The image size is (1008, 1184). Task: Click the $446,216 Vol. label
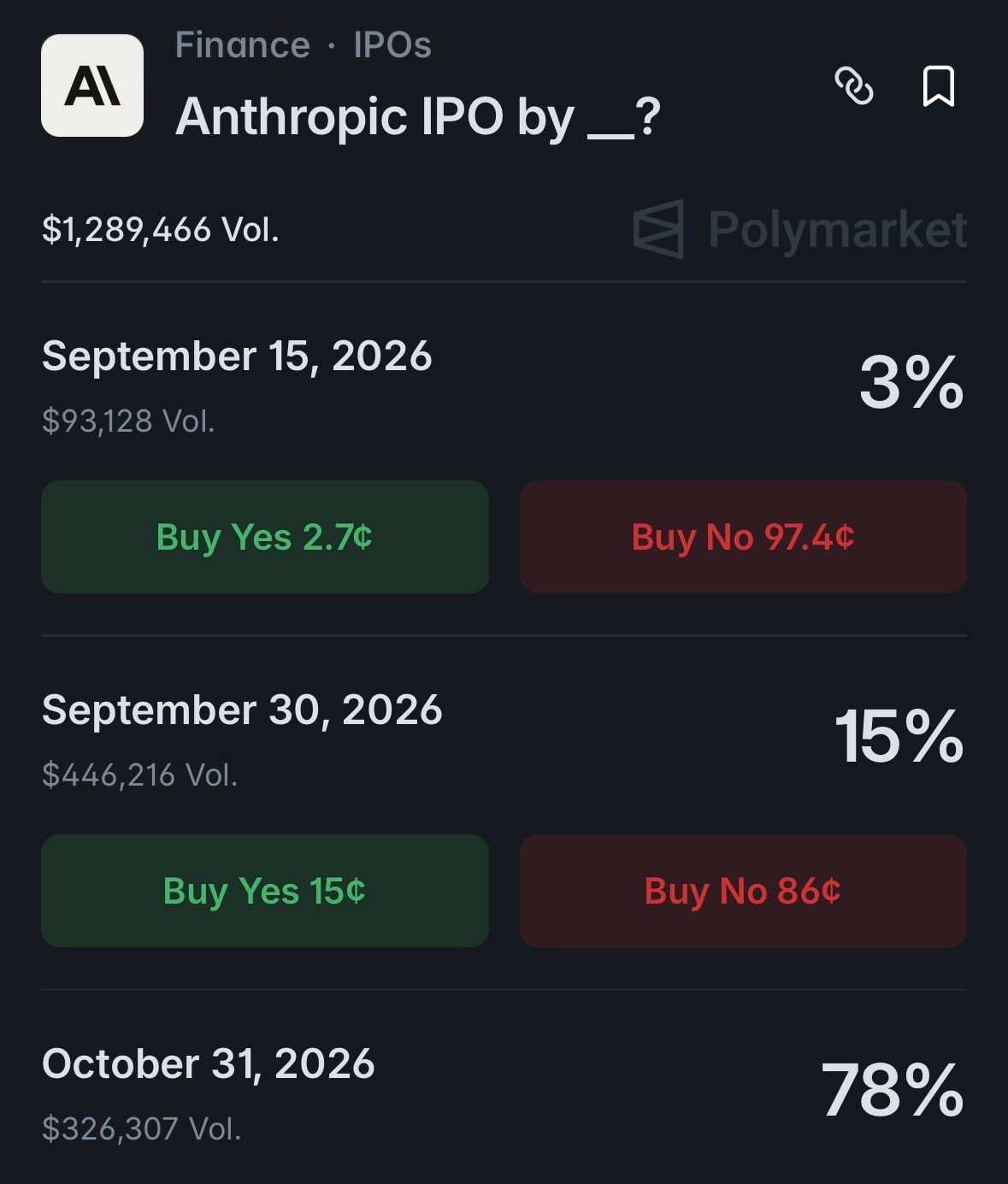tap(140, 775)
